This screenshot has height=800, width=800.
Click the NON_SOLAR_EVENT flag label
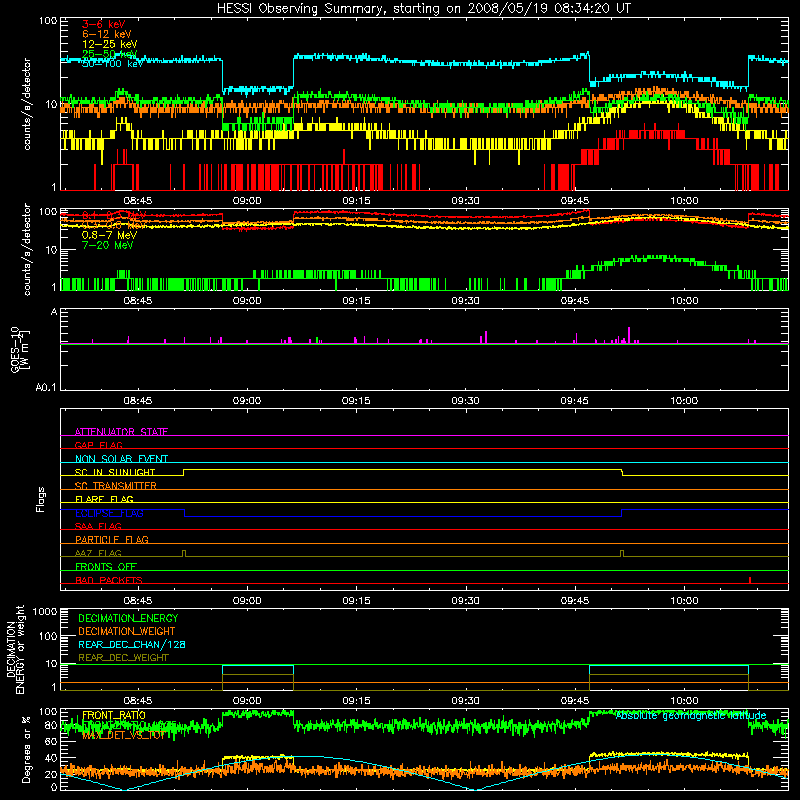(121, 459)
